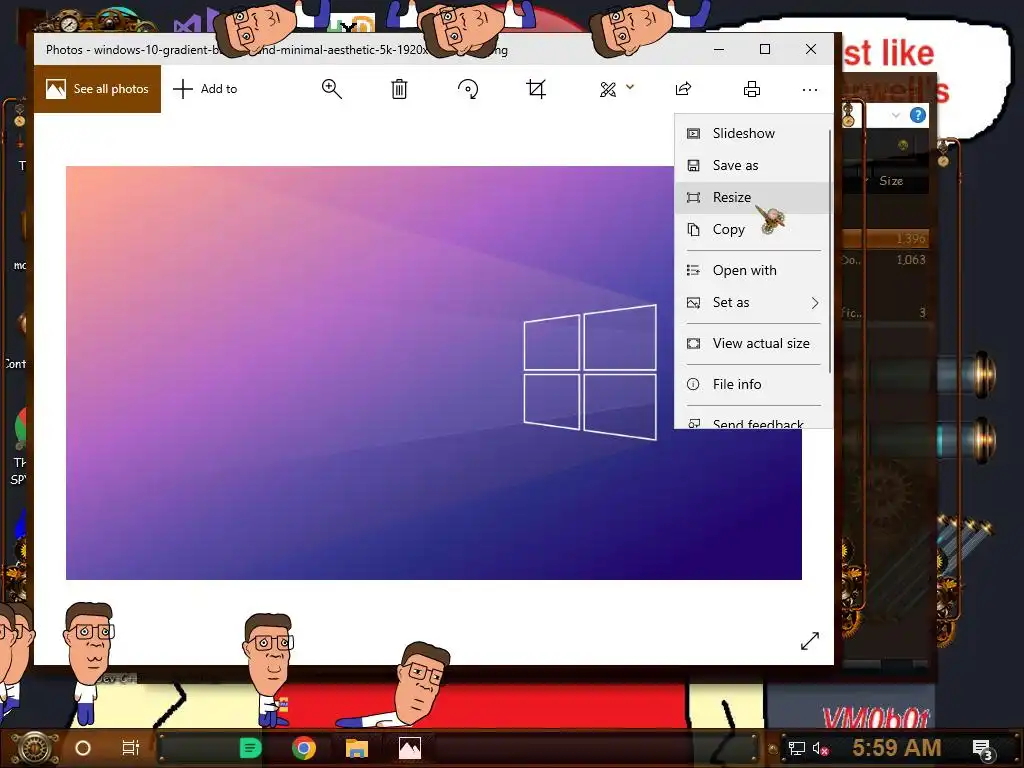Maximize the Photos window
This screenshot has width=1024, height=768.
point(765,50)
